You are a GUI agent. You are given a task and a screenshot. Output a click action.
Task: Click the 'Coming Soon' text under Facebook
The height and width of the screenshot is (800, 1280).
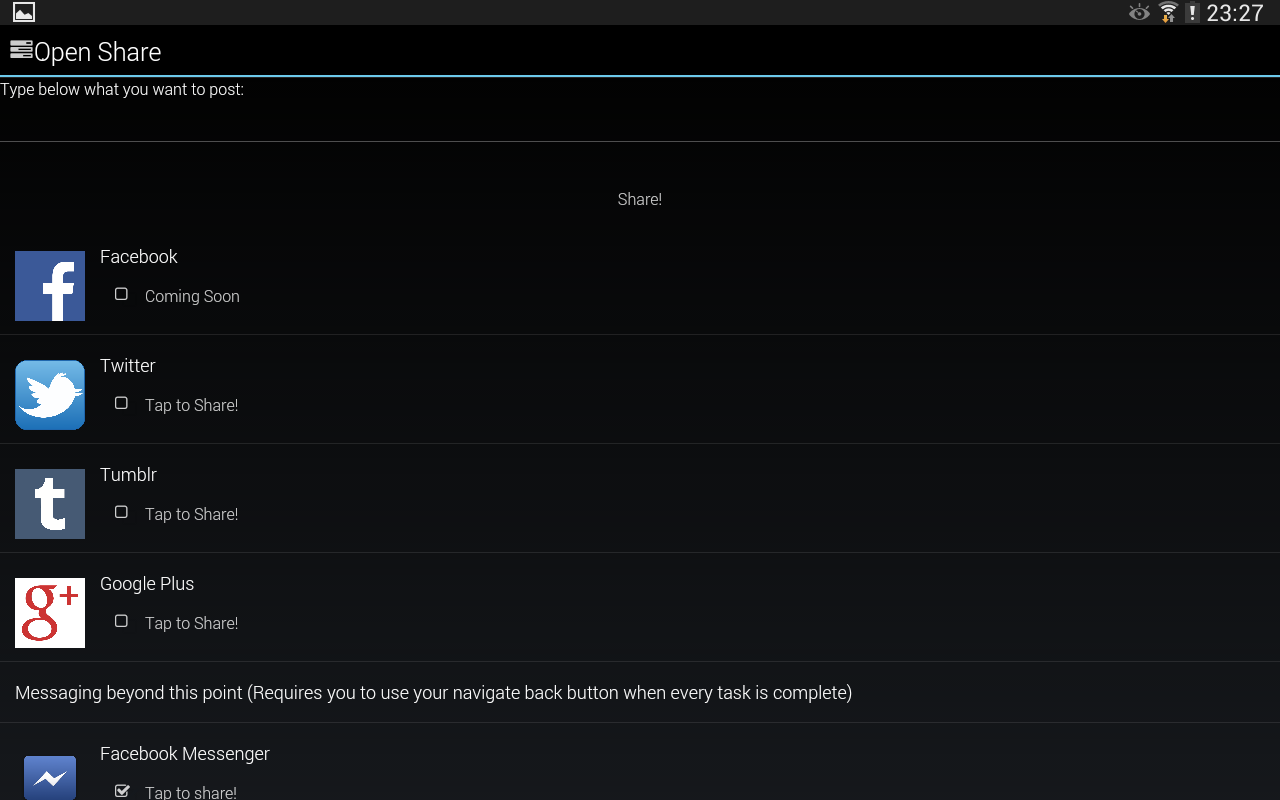click(192, 297)
